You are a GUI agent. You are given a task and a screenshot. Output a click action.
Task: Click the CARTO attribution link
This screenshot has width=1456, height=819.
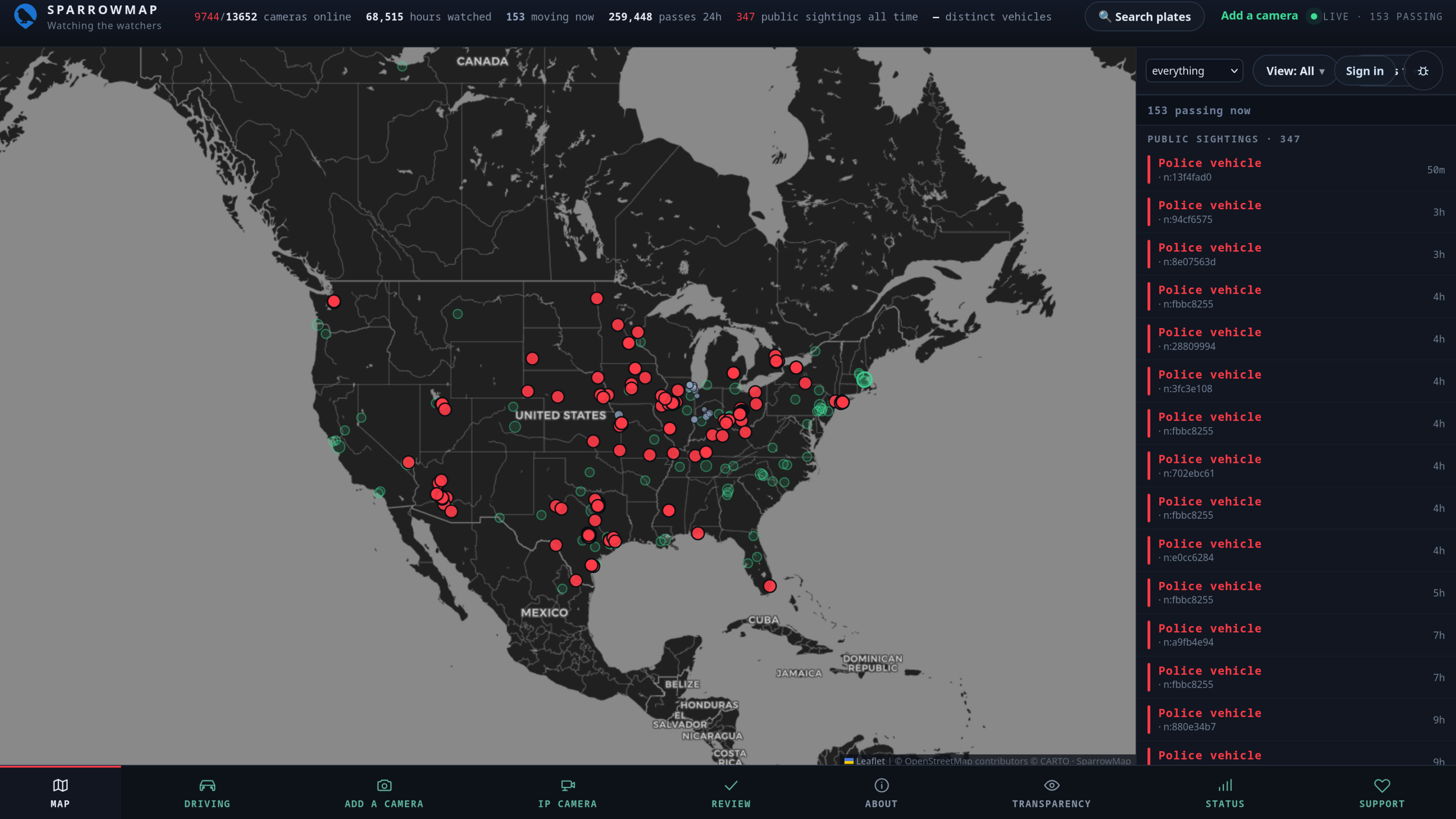click(x=1055, y=761)
